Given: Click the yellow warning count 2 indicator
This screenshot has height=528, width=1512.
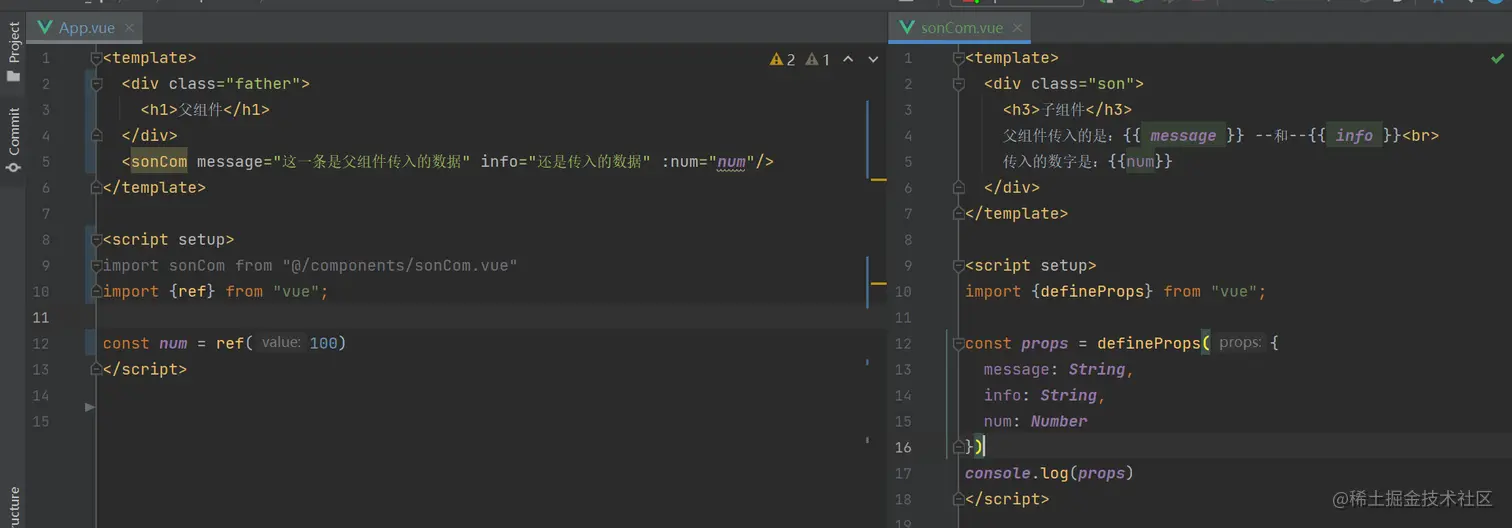Looking at the screenshot, I should click(x=783, y=59).
